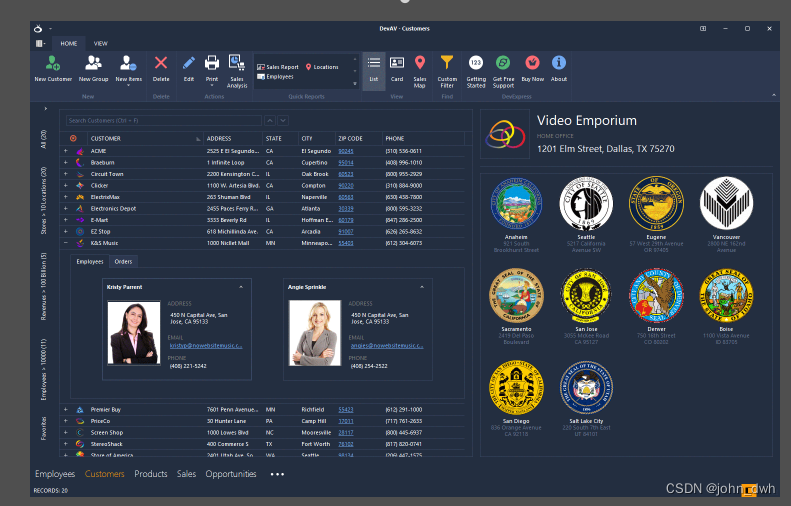Select the HOME ribbon tab

[69, 43]
